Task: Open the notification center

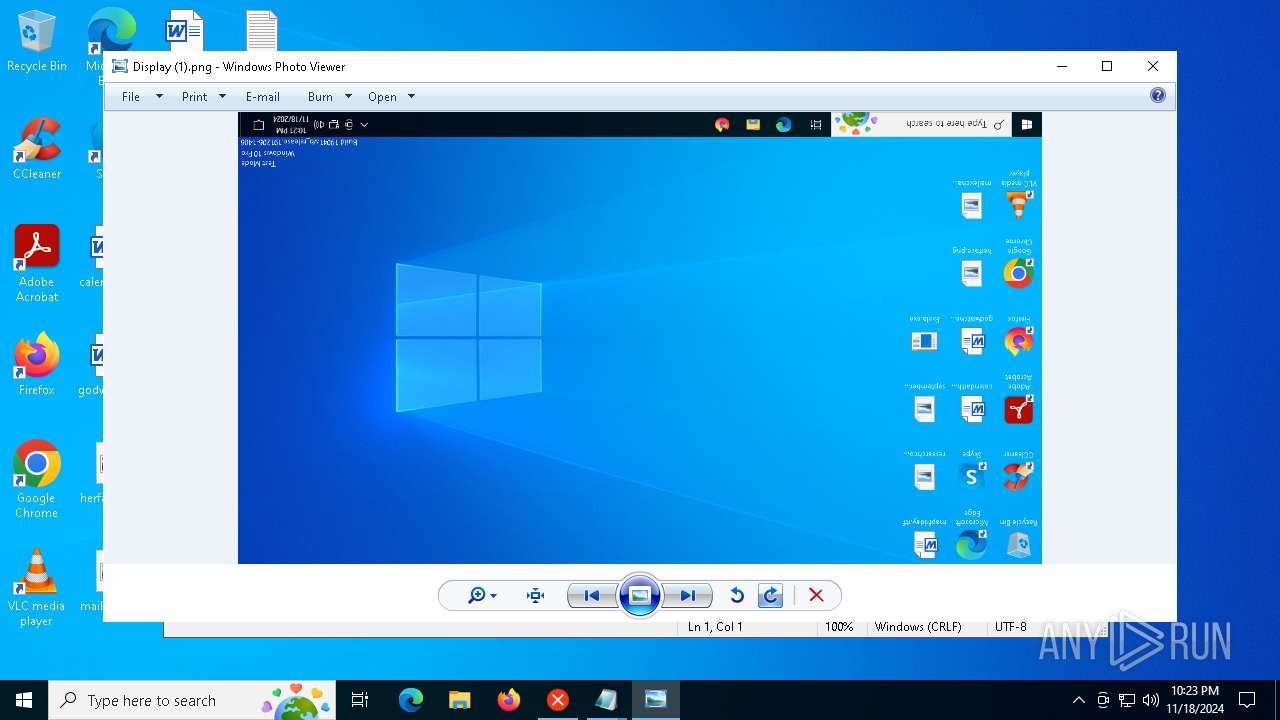Action: [x=1247, y=700]
